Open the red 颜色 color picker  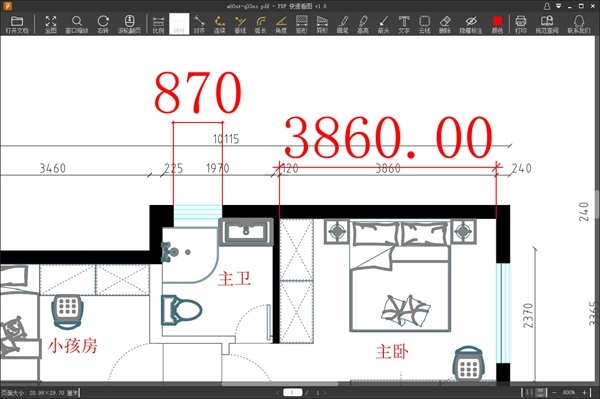point(497,24)
